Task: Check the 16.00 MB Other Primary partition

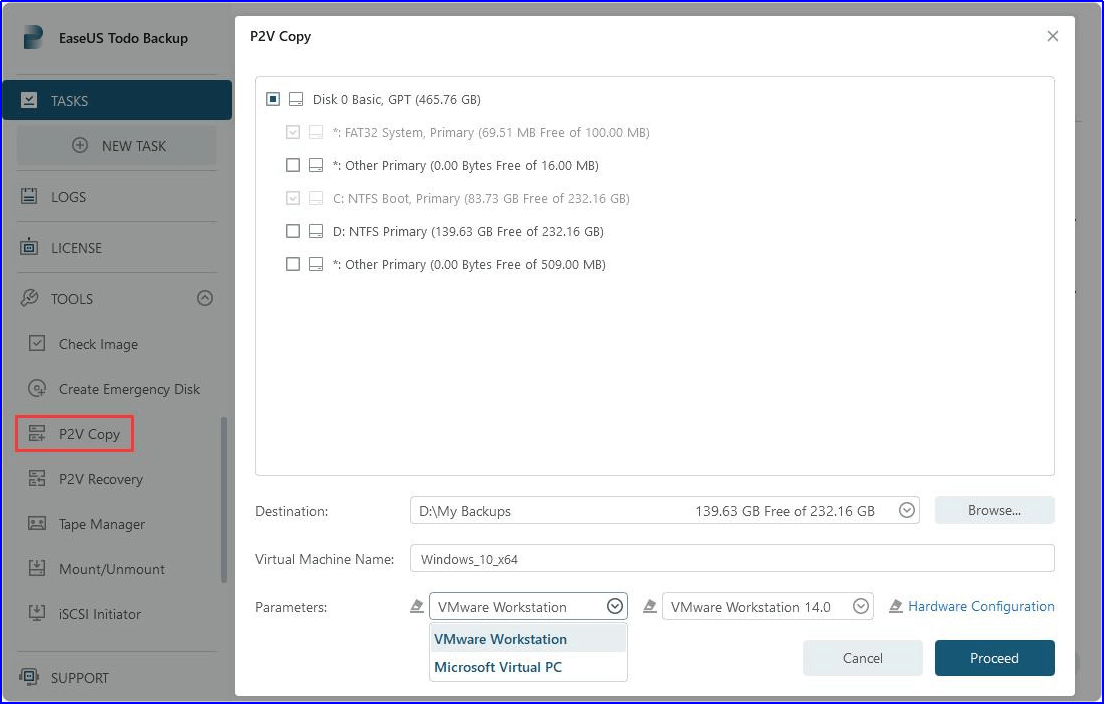Action: point(292,165)
